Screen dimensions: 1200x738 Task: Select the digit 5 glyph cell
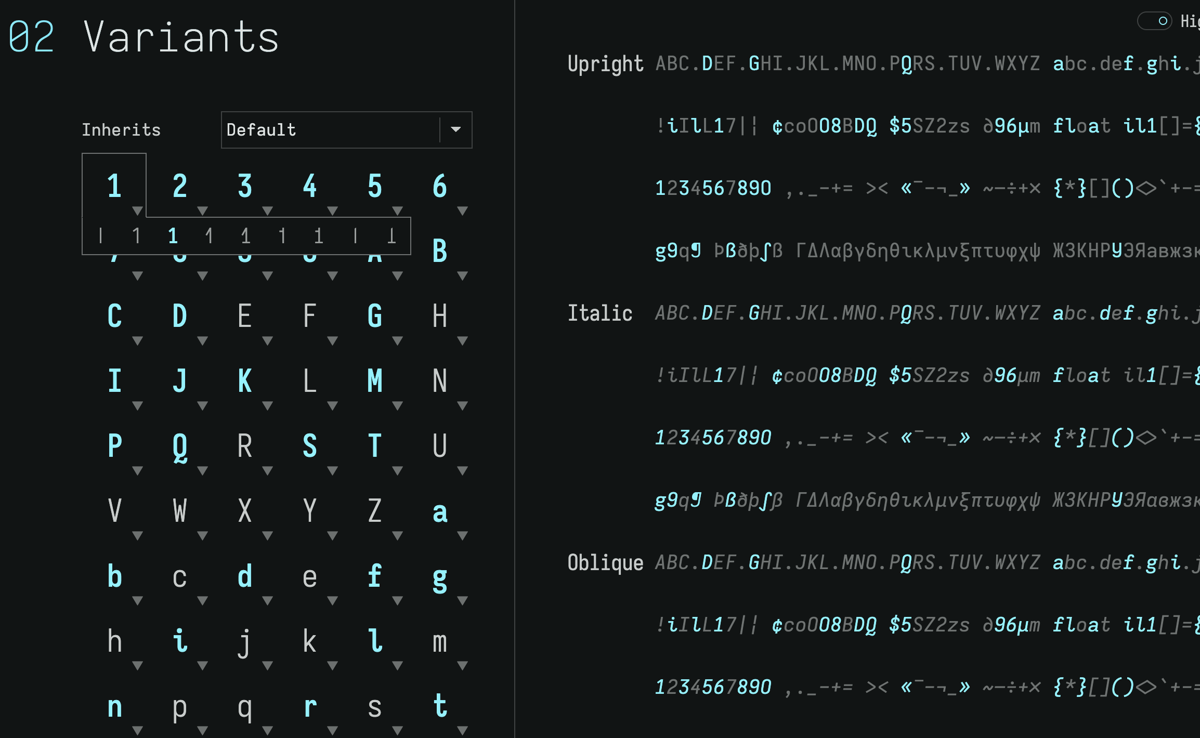374,187
